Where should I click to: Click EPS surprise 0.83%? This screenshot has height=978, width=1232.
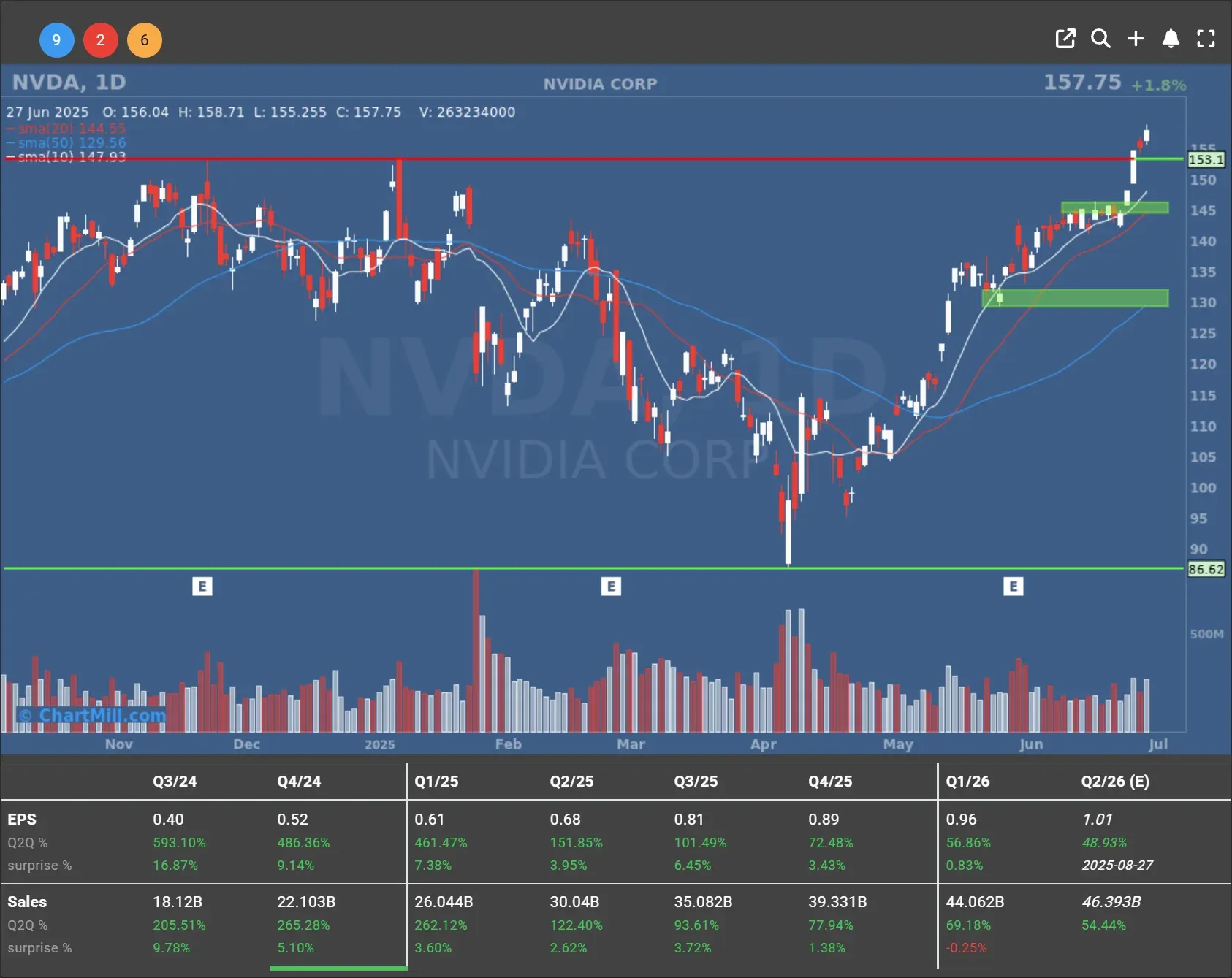point(965,866)
